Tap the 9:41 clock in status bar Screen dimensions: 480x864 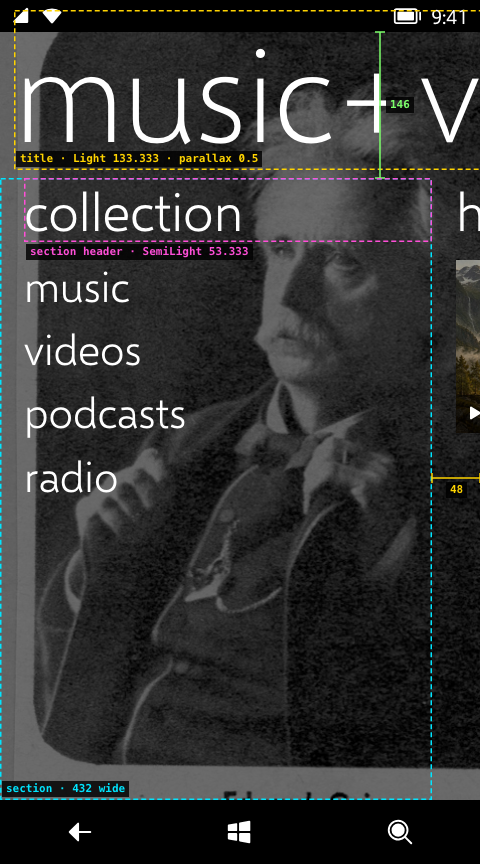449,17
